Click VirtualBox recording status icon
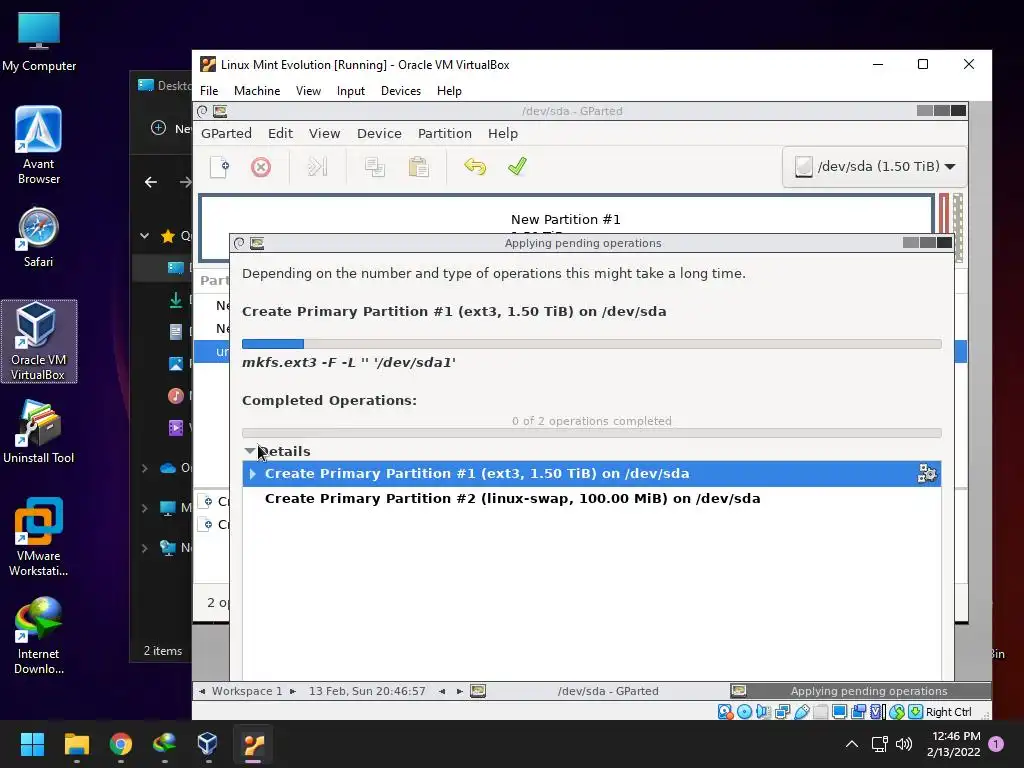The height and width of the screenshot is (768, 1024). click(859, 712)
